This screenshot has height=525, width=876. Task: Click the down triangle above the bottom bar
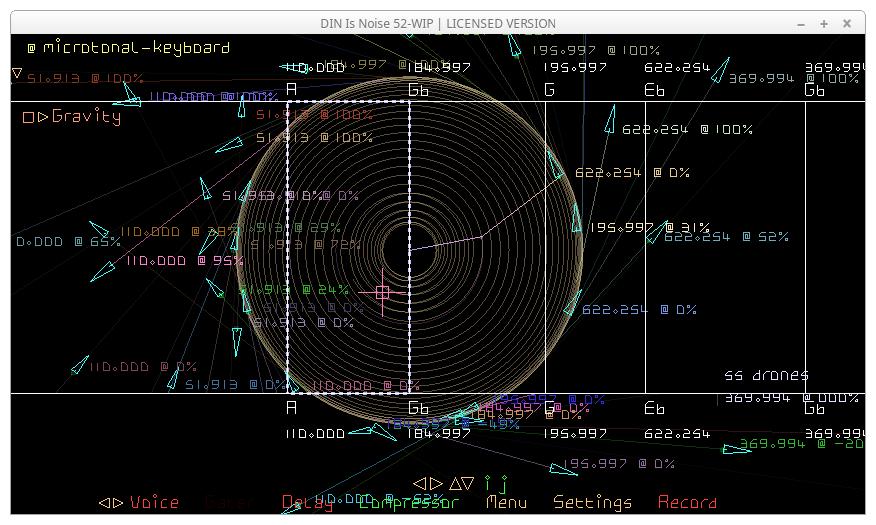[x=468, y=483]
